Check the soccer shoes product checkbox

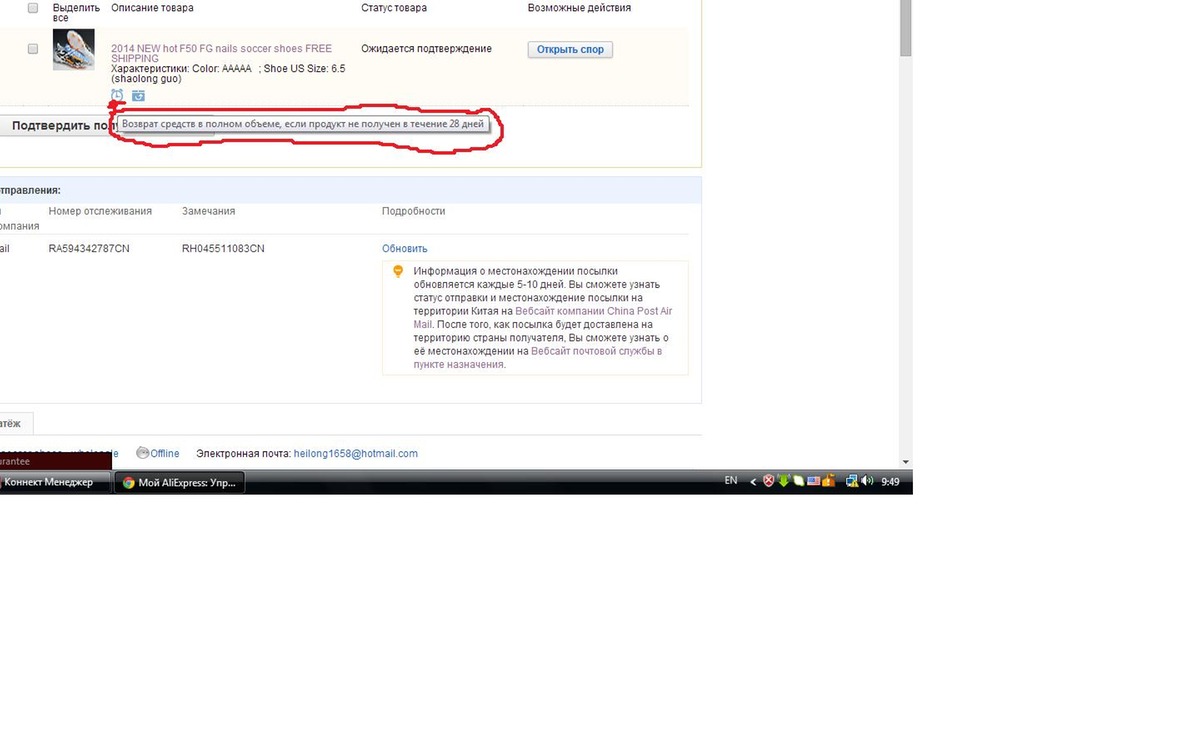(33, 49)
